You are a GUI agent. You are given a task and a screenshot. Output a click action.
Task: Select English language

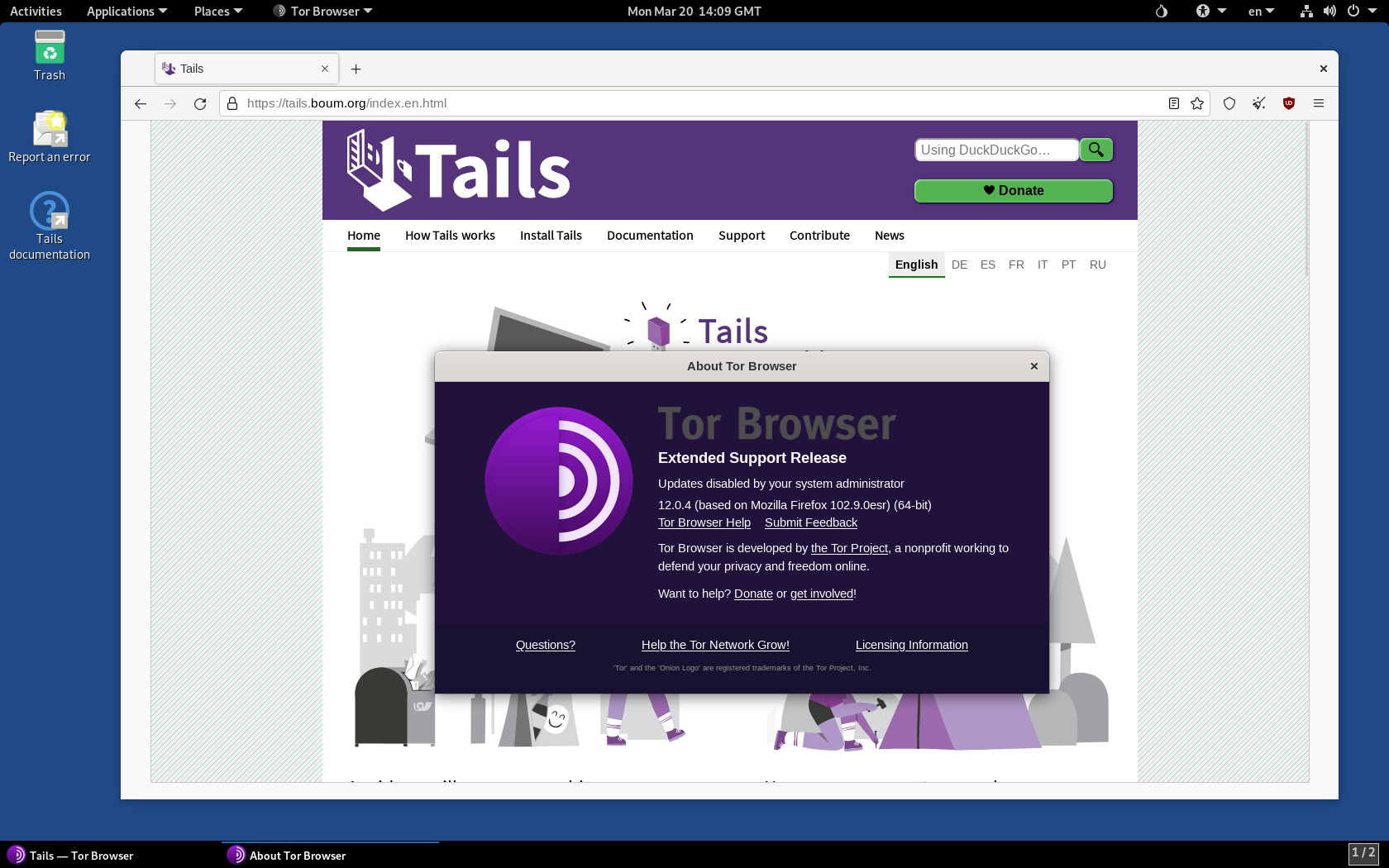pos(916,265)
